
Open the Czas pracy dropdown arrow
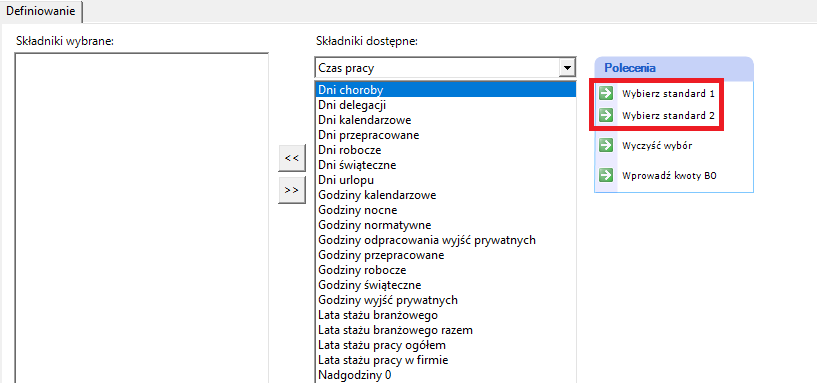pos(566,68)
